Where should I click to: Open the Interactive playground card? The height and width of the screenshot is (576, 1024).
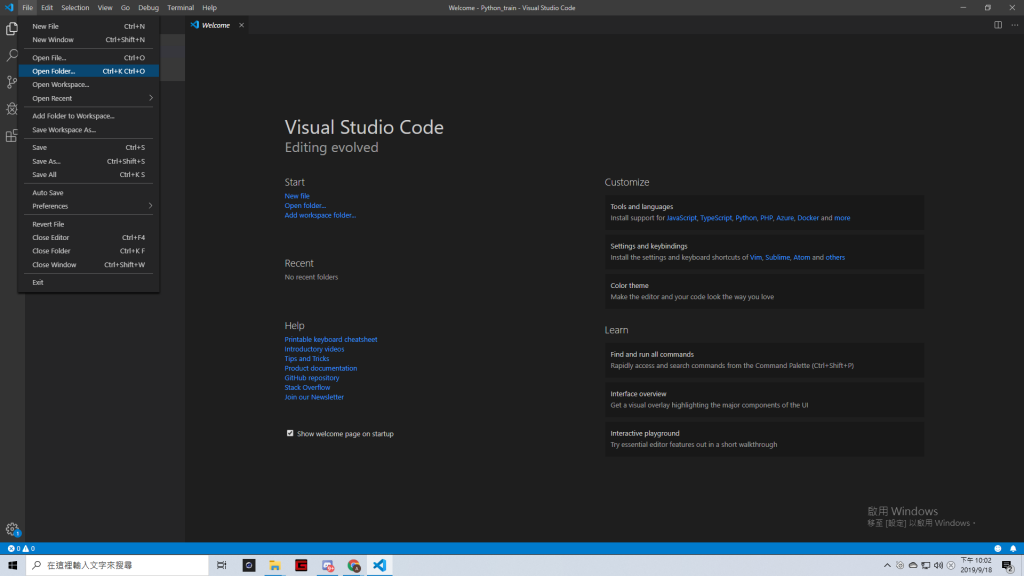(x=764, y=439)
